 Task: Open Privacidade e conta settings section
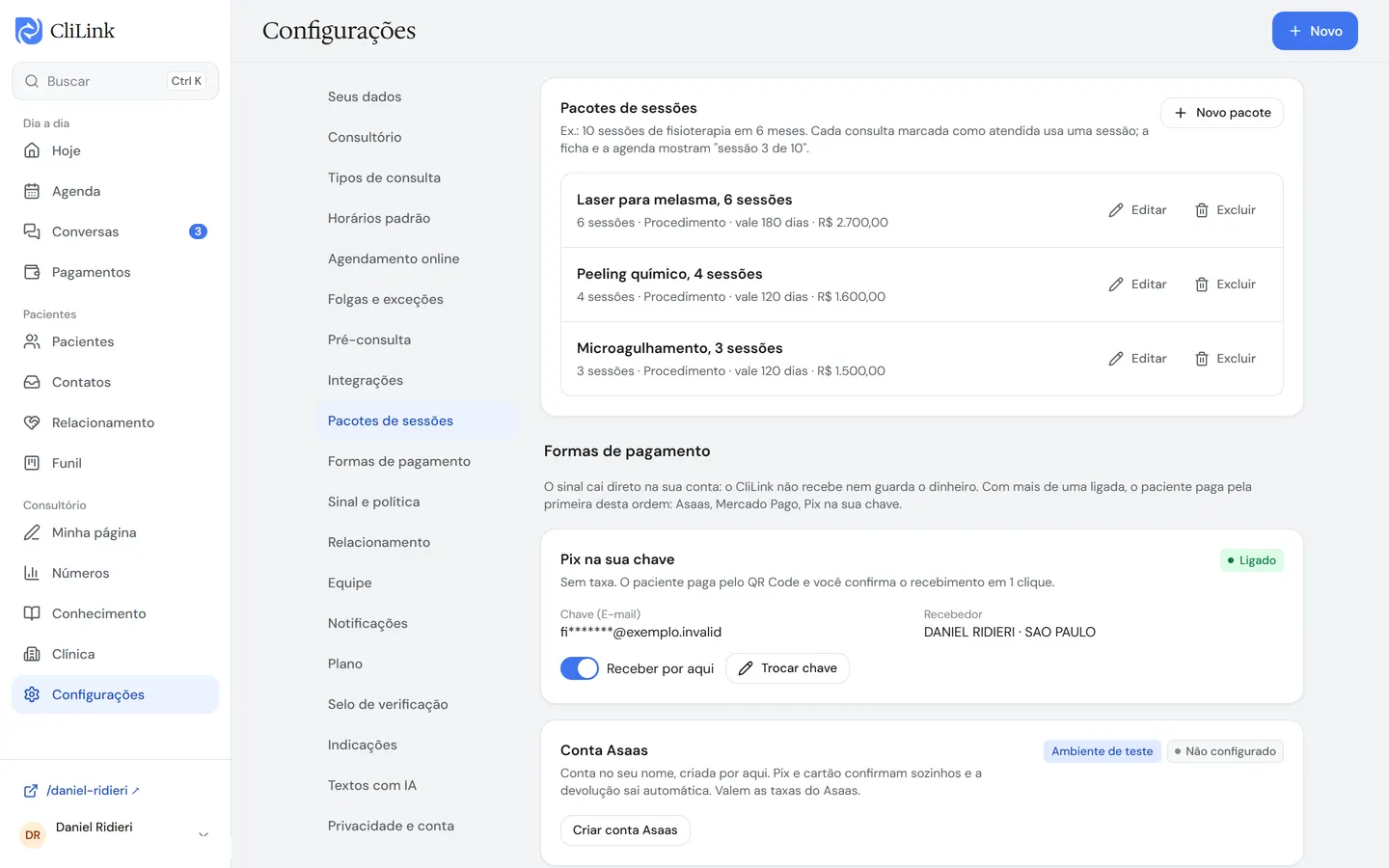point(417,826)
